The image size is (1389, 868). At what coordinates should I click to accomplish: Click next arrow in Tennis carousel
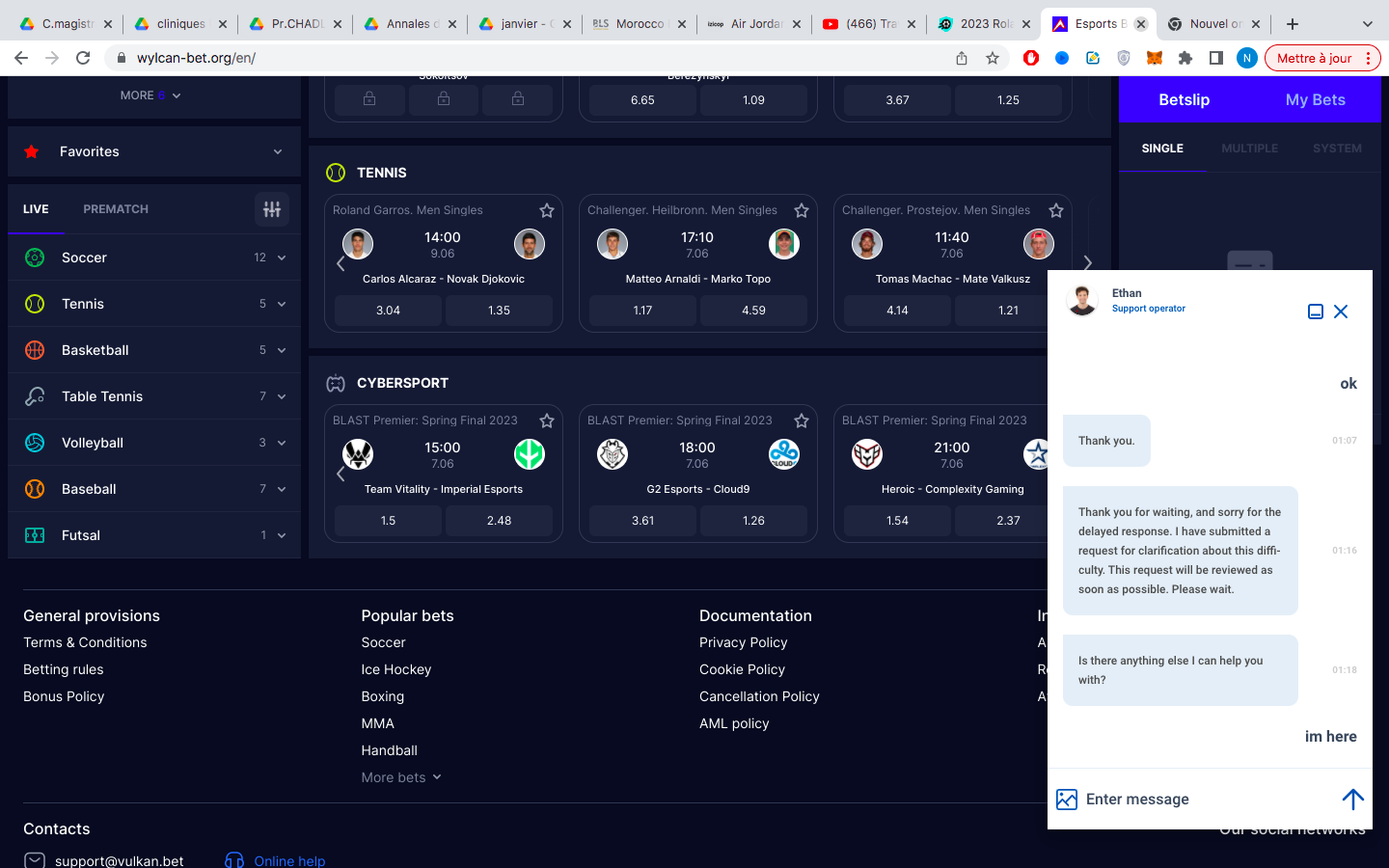coord(1087,262)
